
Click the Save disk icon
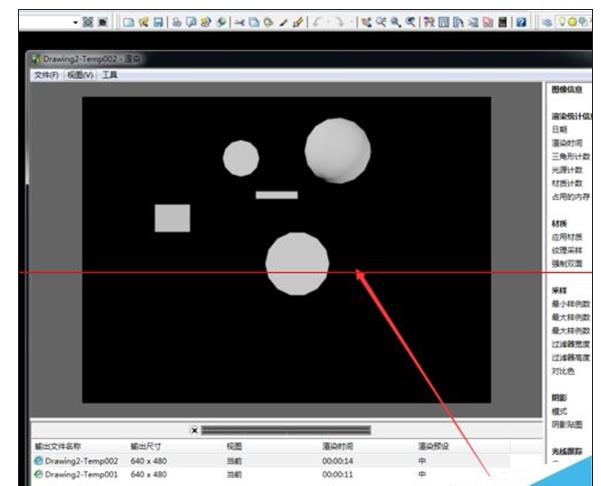158,21
